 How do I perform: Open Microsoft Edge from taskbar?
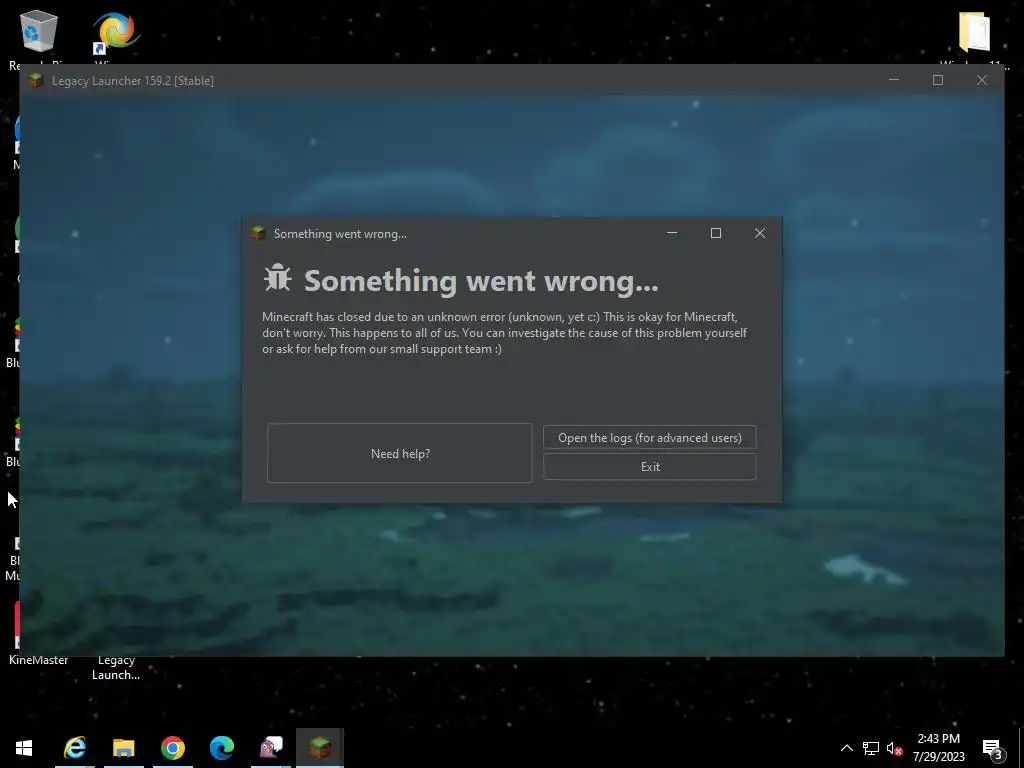[221, 748]
